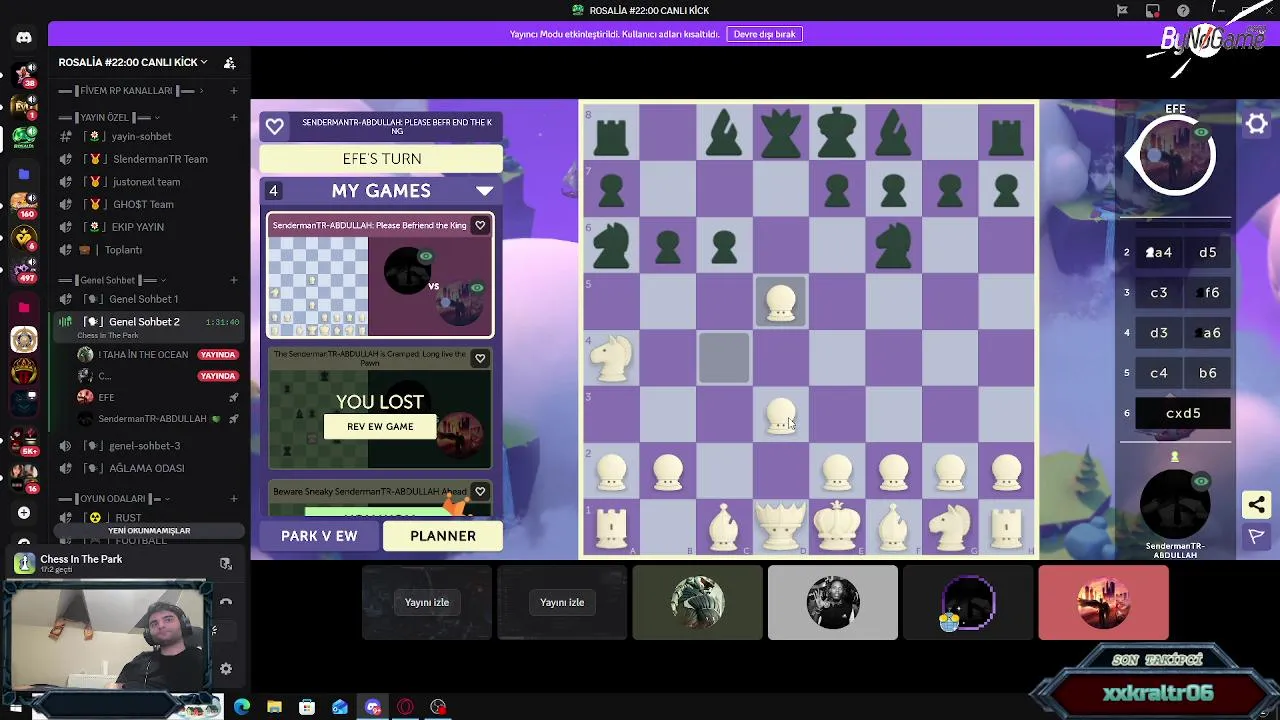Click the add a server plus icon
Image resolution: width=1280 pixels, height=720 pixels.
[x=24, y=513]
